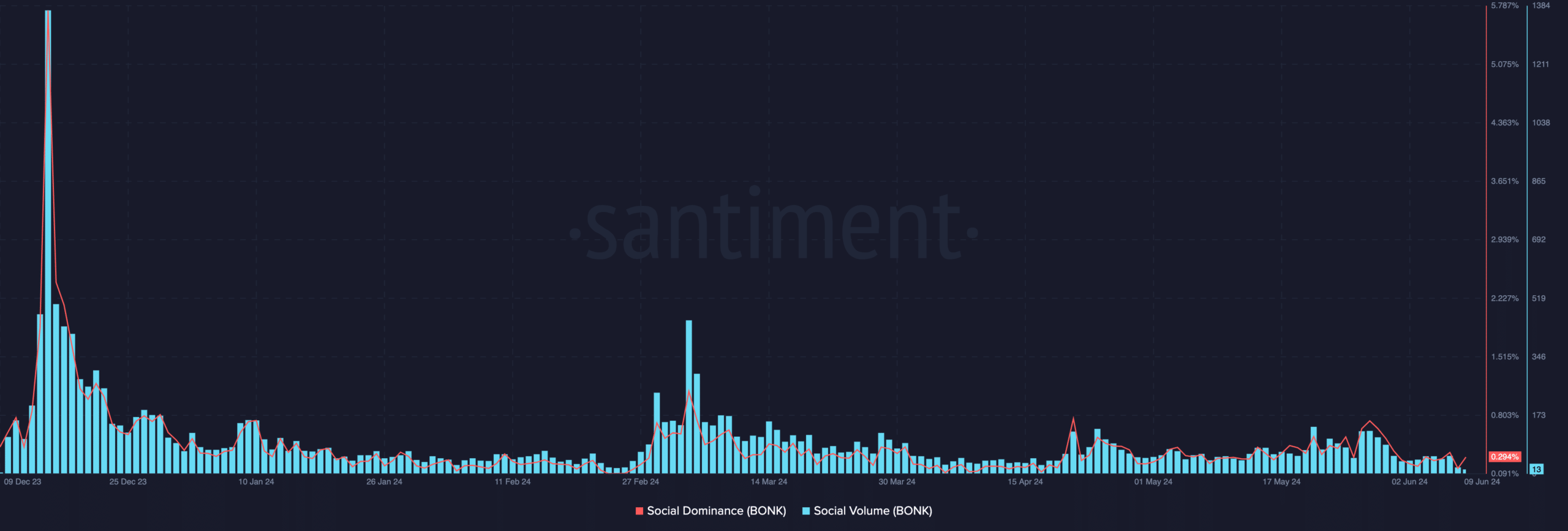This screenshot has width=1568, height=531.
Task: Select the 15 Apr 24 date label
Action: [1025, 482]
